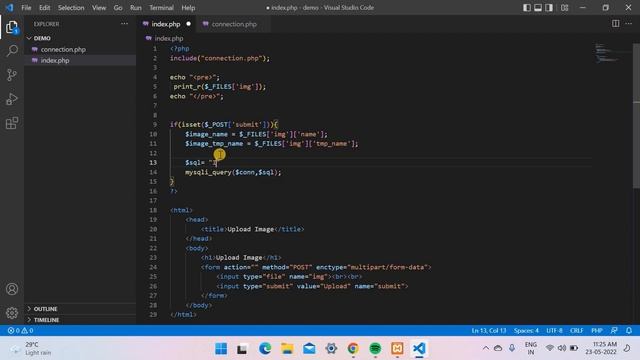Open editor More Actions ellipsis
The height and width of the screenshot is (360, 640).
pyautogui.click(x=629, y=24)
